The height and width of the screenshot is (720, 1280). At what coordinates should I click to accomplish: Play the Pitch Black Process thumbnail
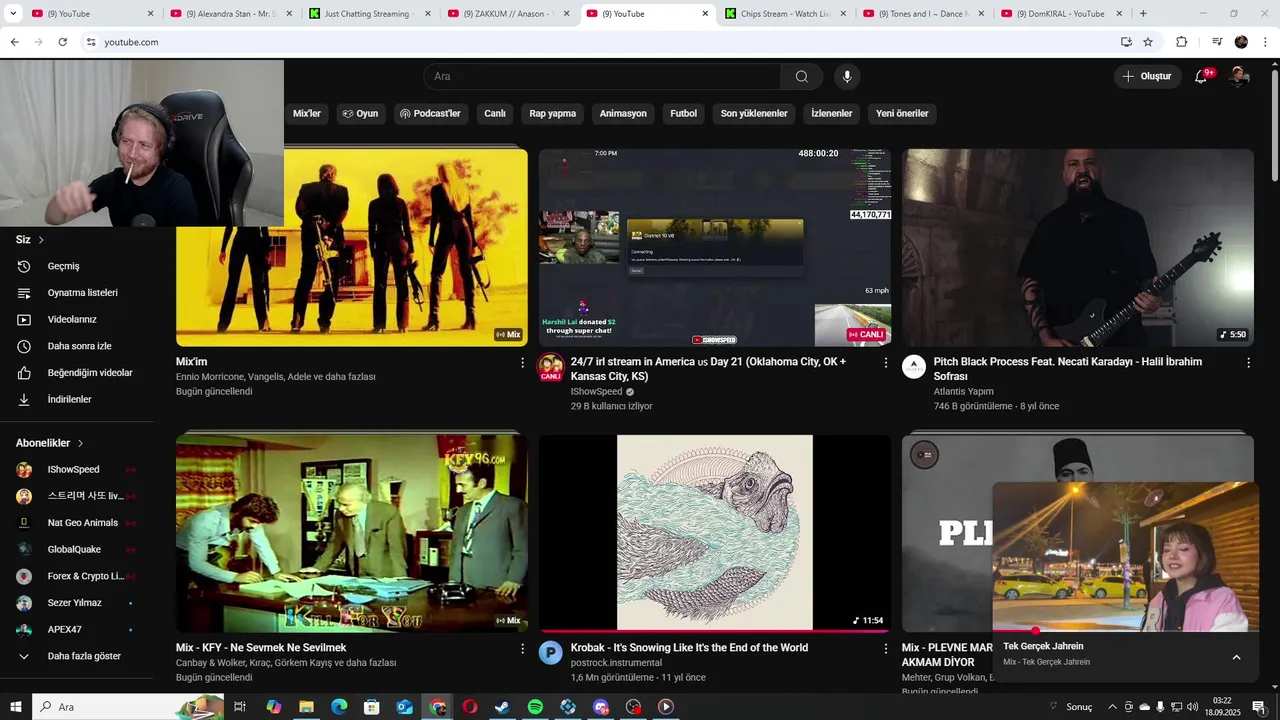(1078, 248)
